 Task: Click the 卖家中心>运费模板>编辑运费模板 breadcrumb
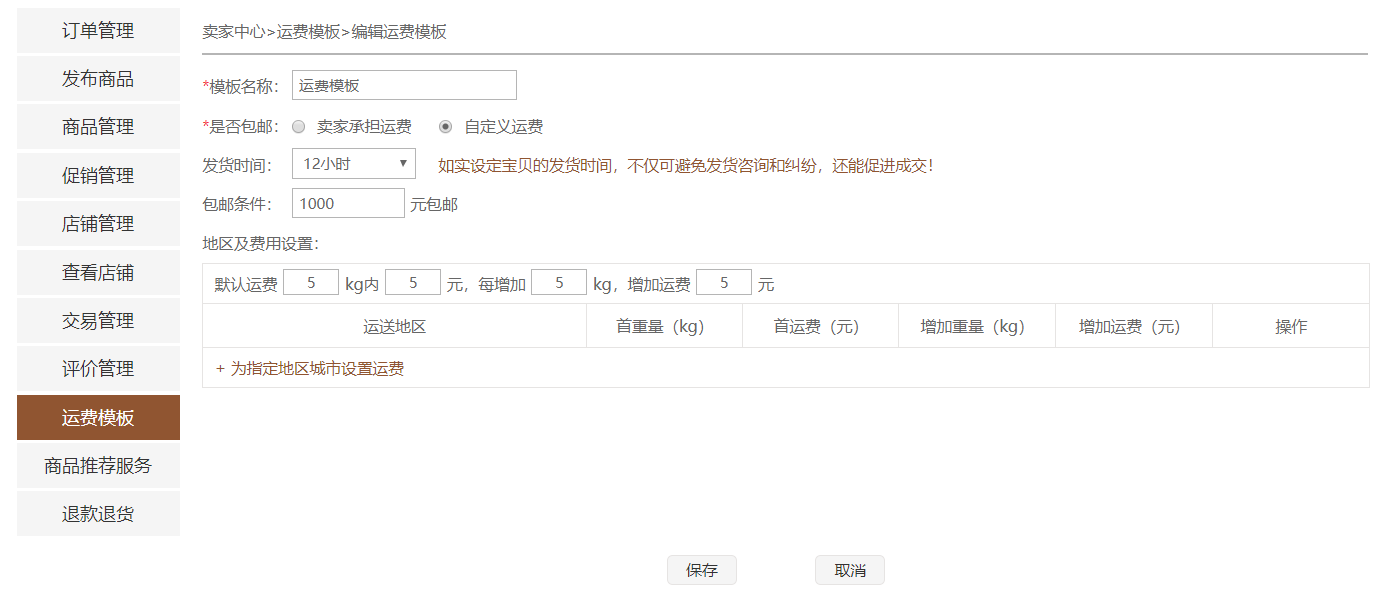pos(324,31)
